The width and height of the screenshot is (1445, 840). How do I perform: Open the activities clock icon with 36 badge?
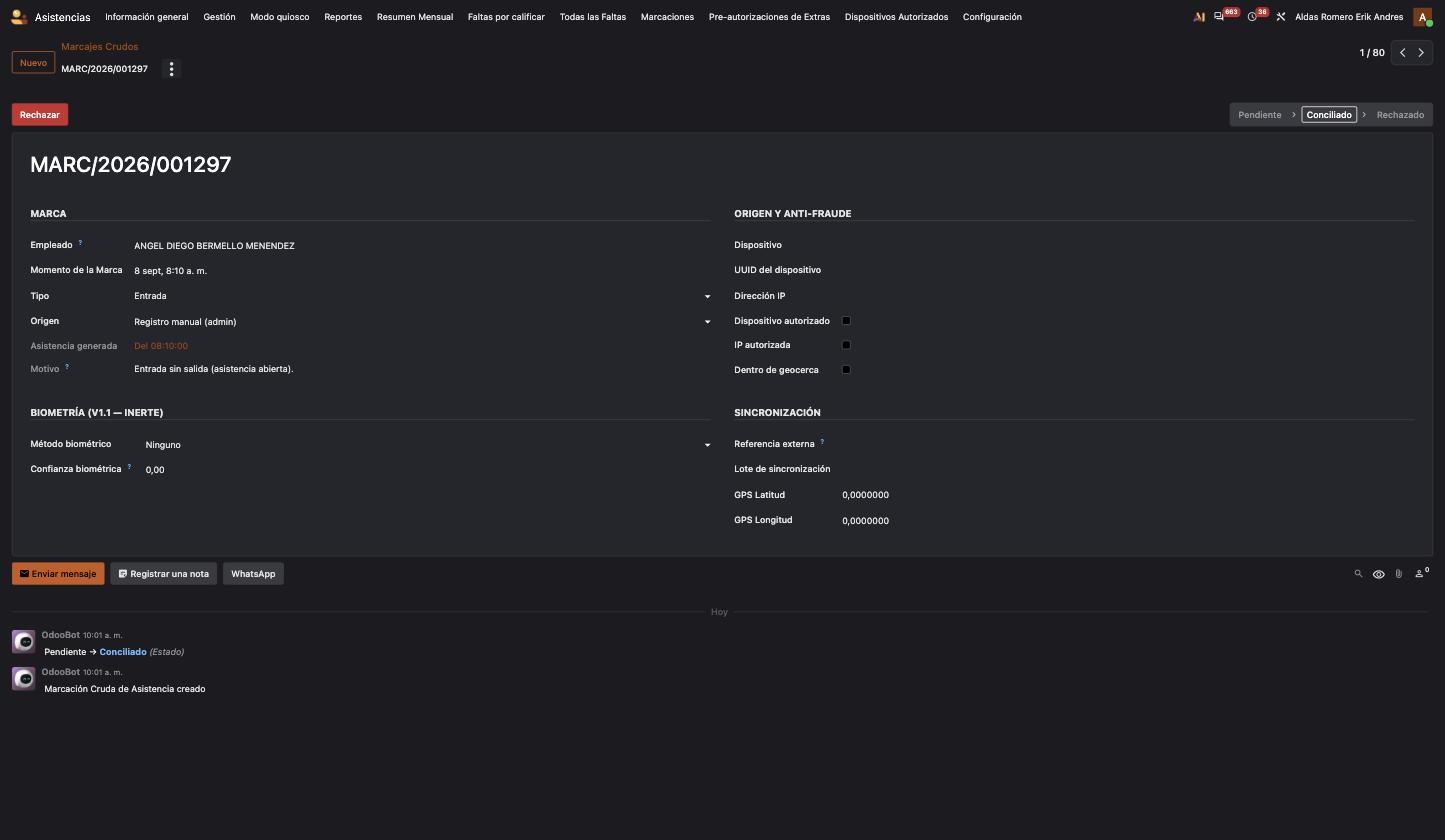tap(1252, 17)
